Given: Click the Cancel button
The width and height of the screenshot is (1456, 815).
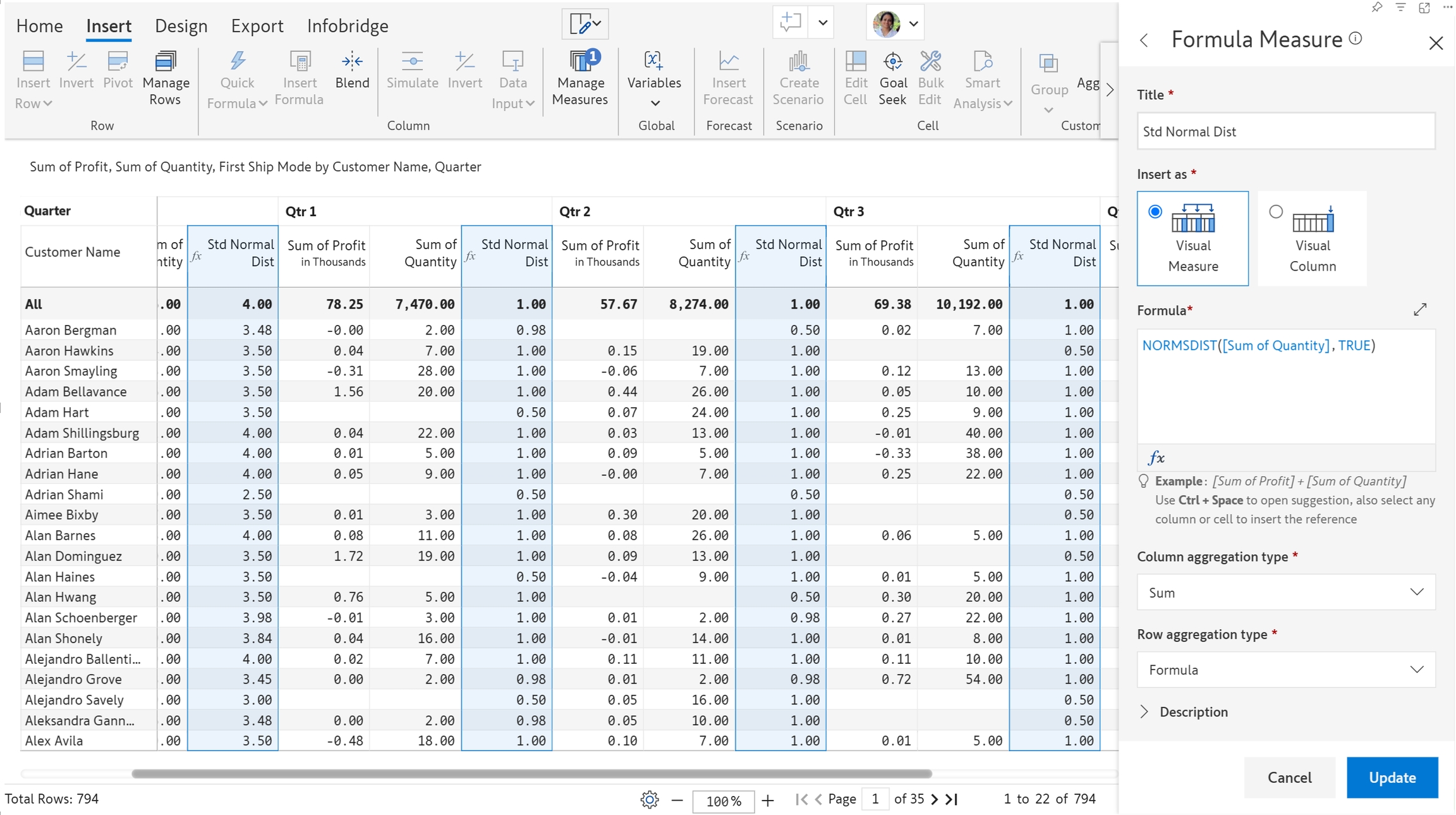Looking at the screenshot, I should tap(1289, 777).
